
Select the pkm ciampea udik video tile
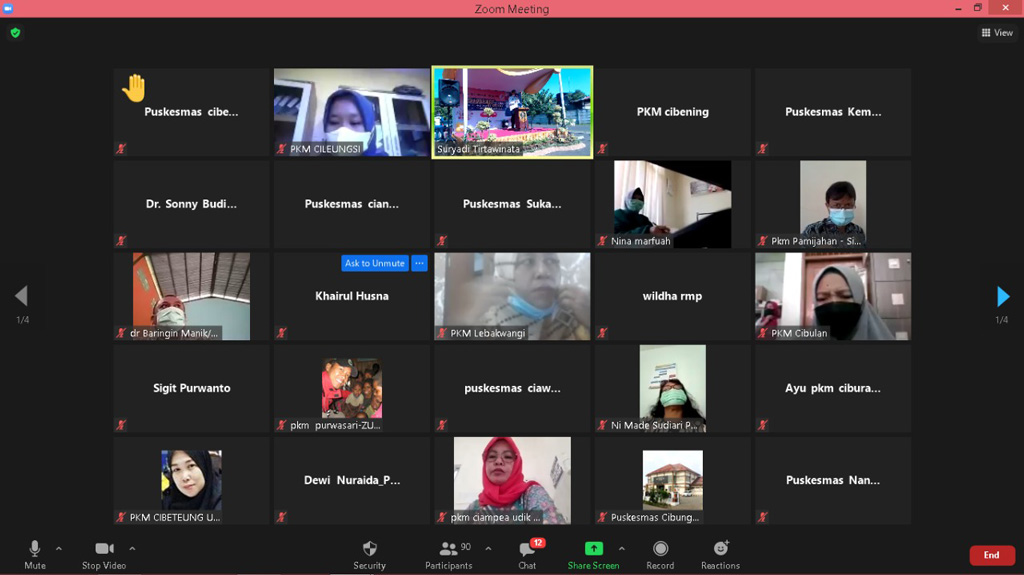point(513,481)
